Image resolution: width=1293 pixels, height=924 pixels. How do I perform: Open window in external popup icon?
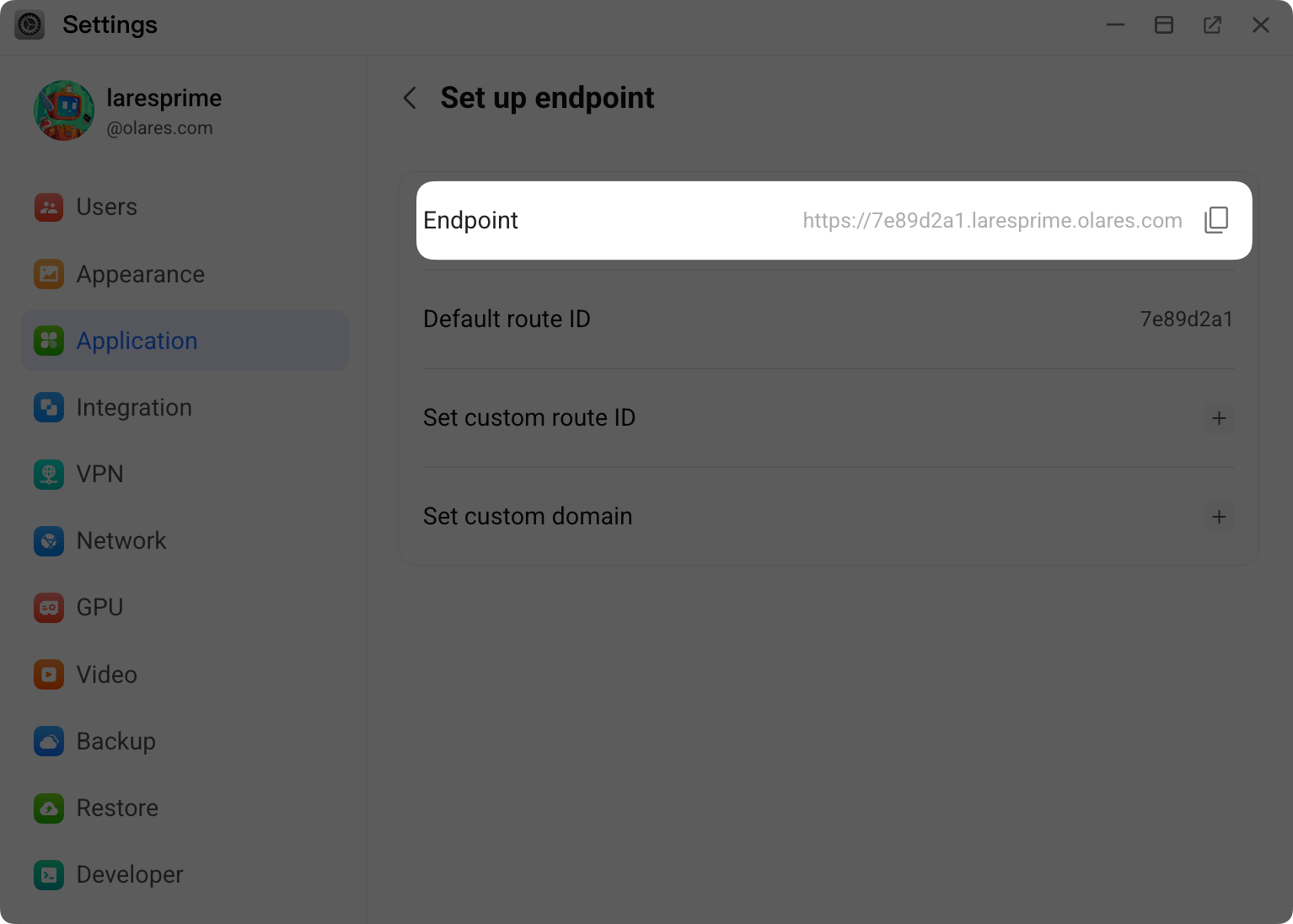[x=1212, y=25]
